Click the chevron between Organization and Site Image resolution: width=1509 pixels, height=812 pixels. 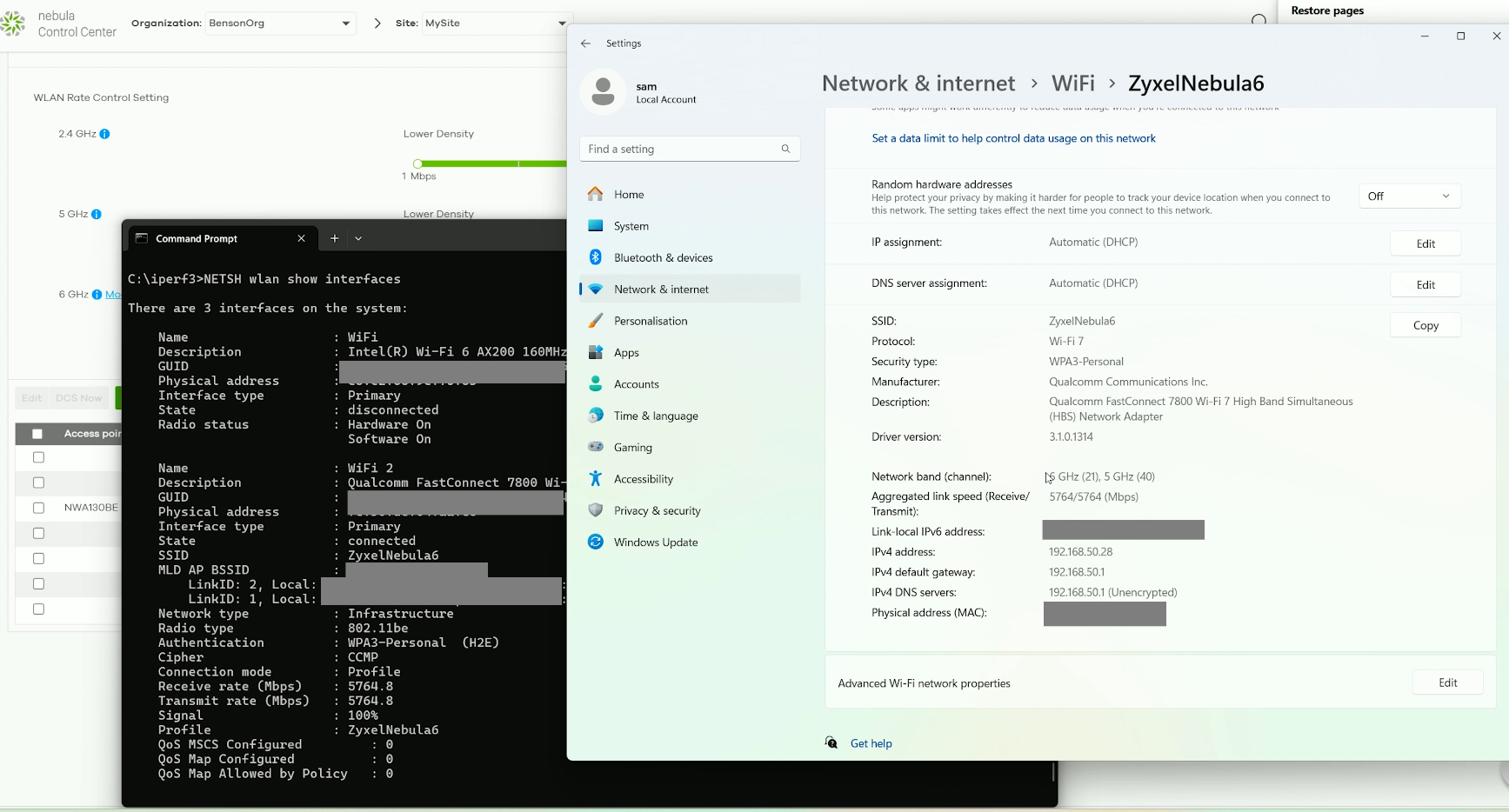[x=377, y=23]
